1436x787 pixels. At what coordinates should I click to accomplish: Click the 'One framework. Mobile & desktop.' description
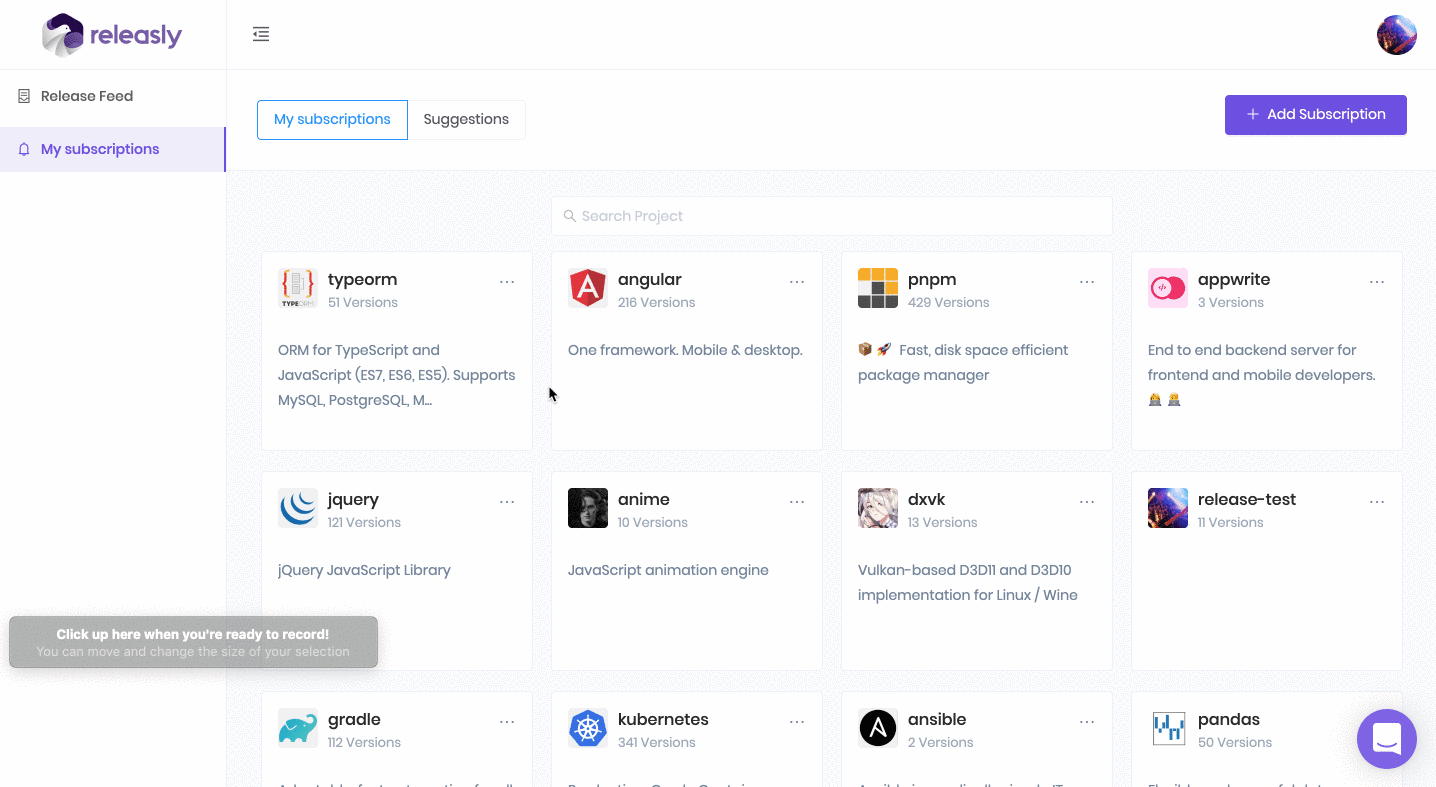(x=685, y=351)
